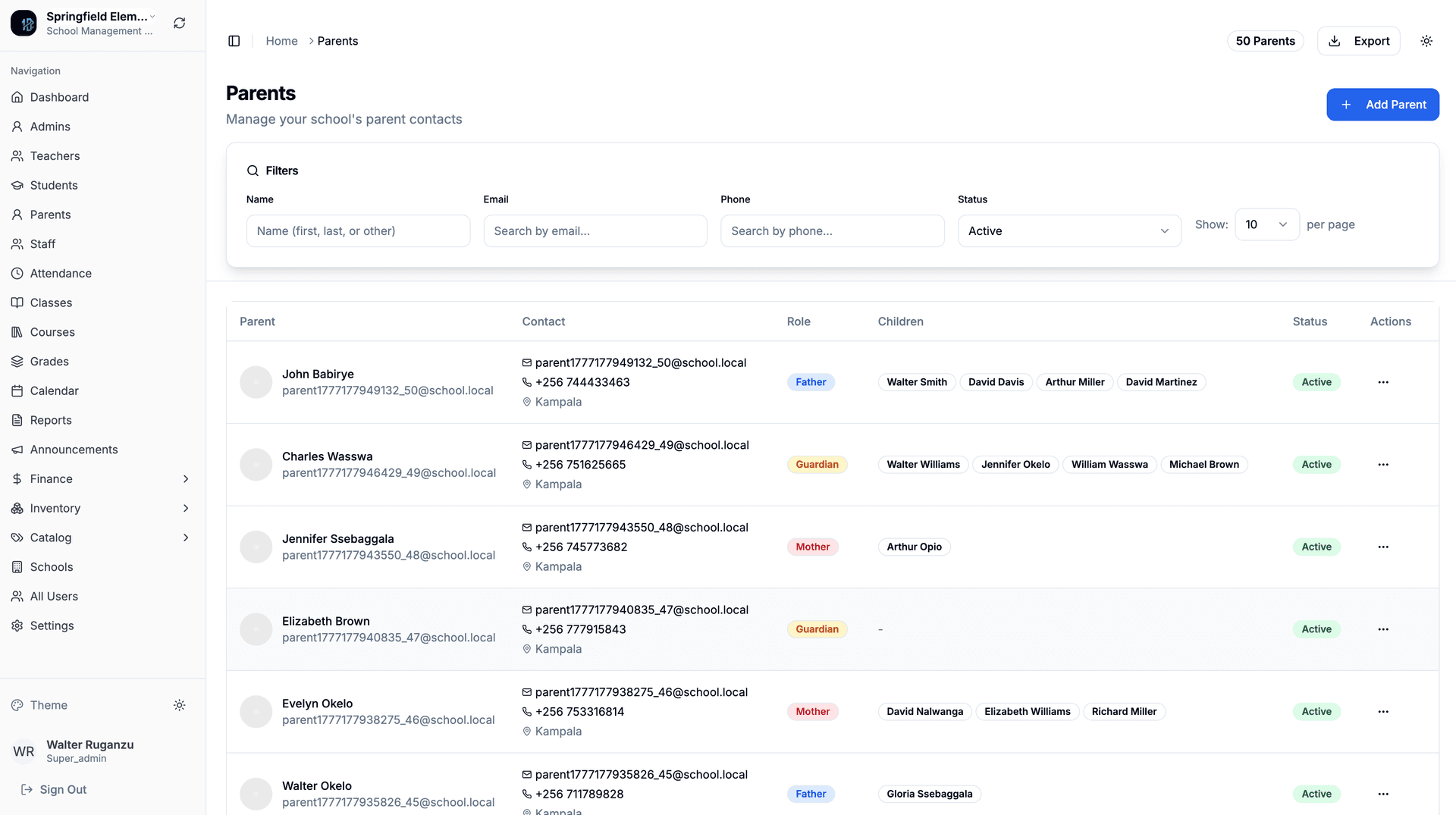Viewport: 1456px width, 815px height.
Task: Click the Reports document icon
Action: point(17,420)
